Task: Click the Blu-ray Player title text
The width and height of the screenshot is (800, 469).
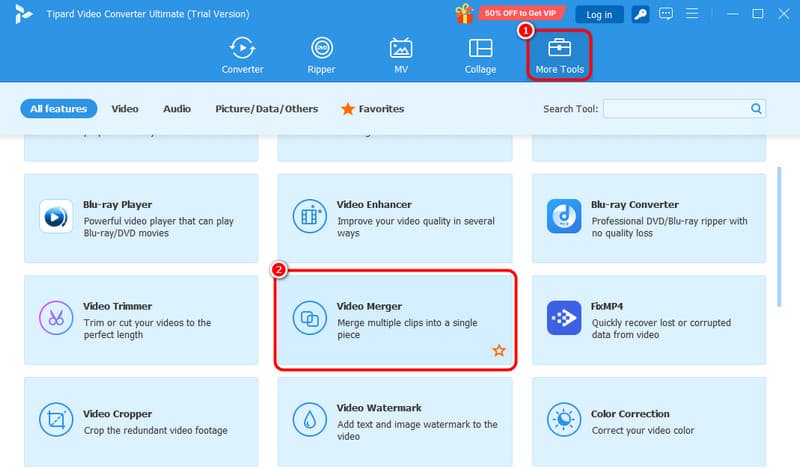Action: point(117,205)
